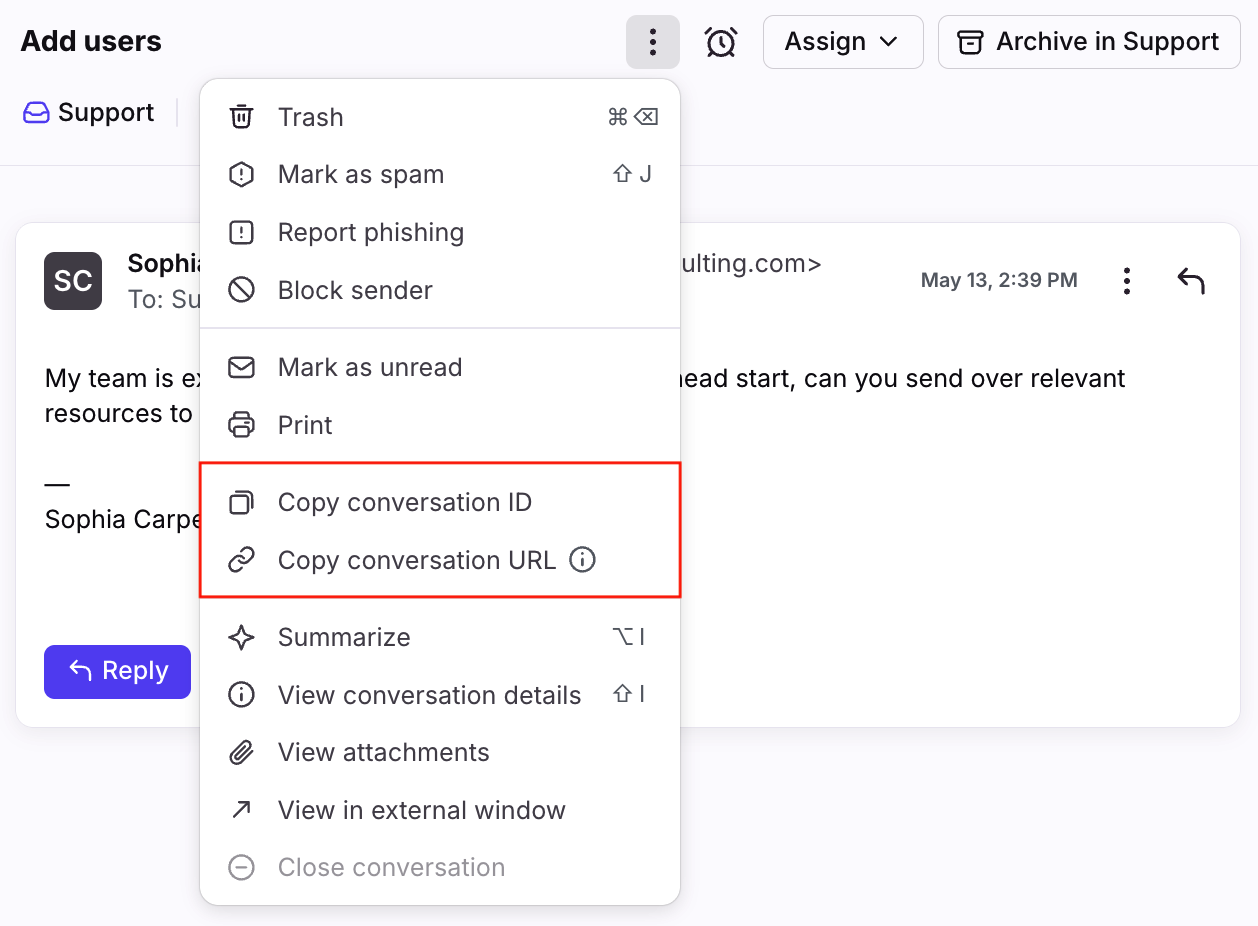The image size is (1258, 926).
Task: Choose View attachments
Action: [440, 752]
